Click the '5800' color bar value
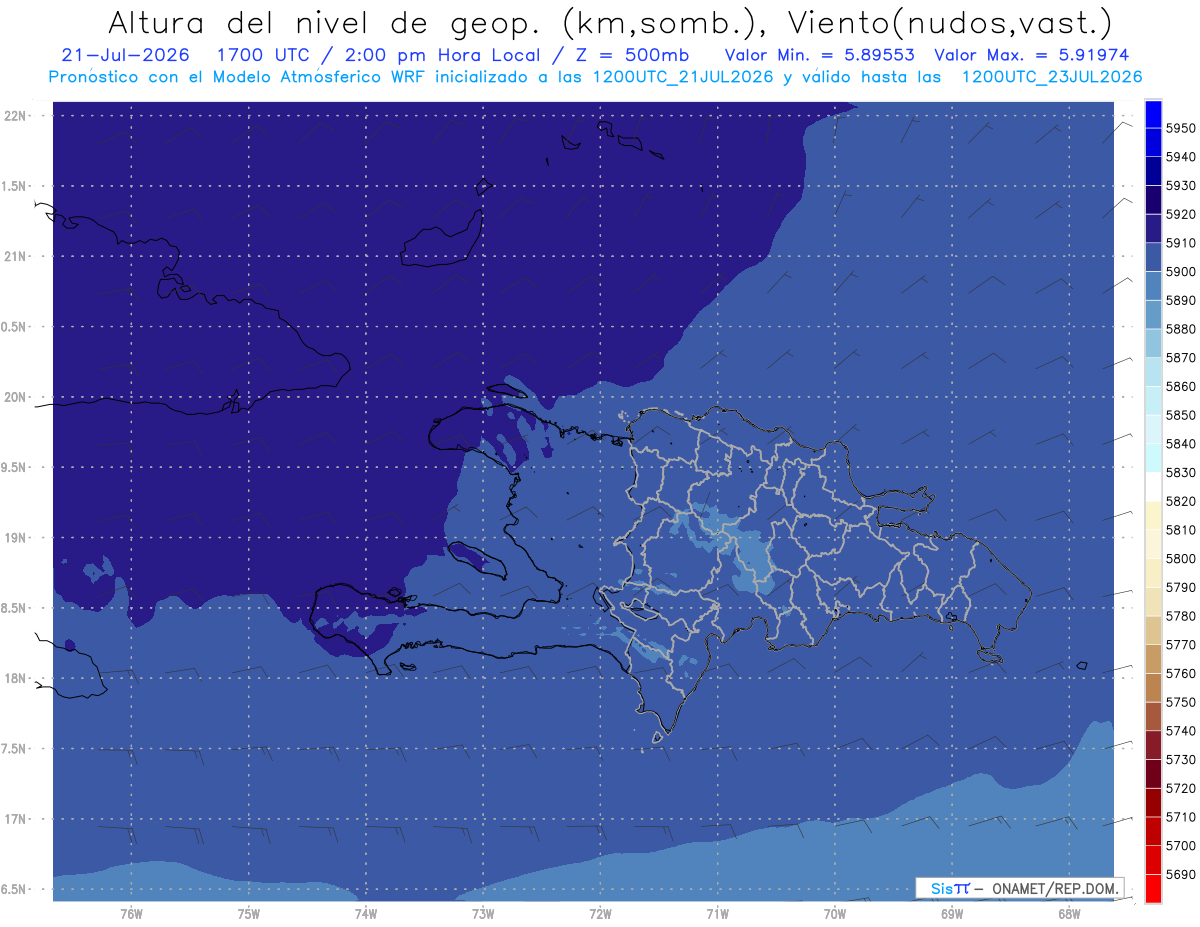The height and width of the screenshot is (927, 1200). [1181, 558]
